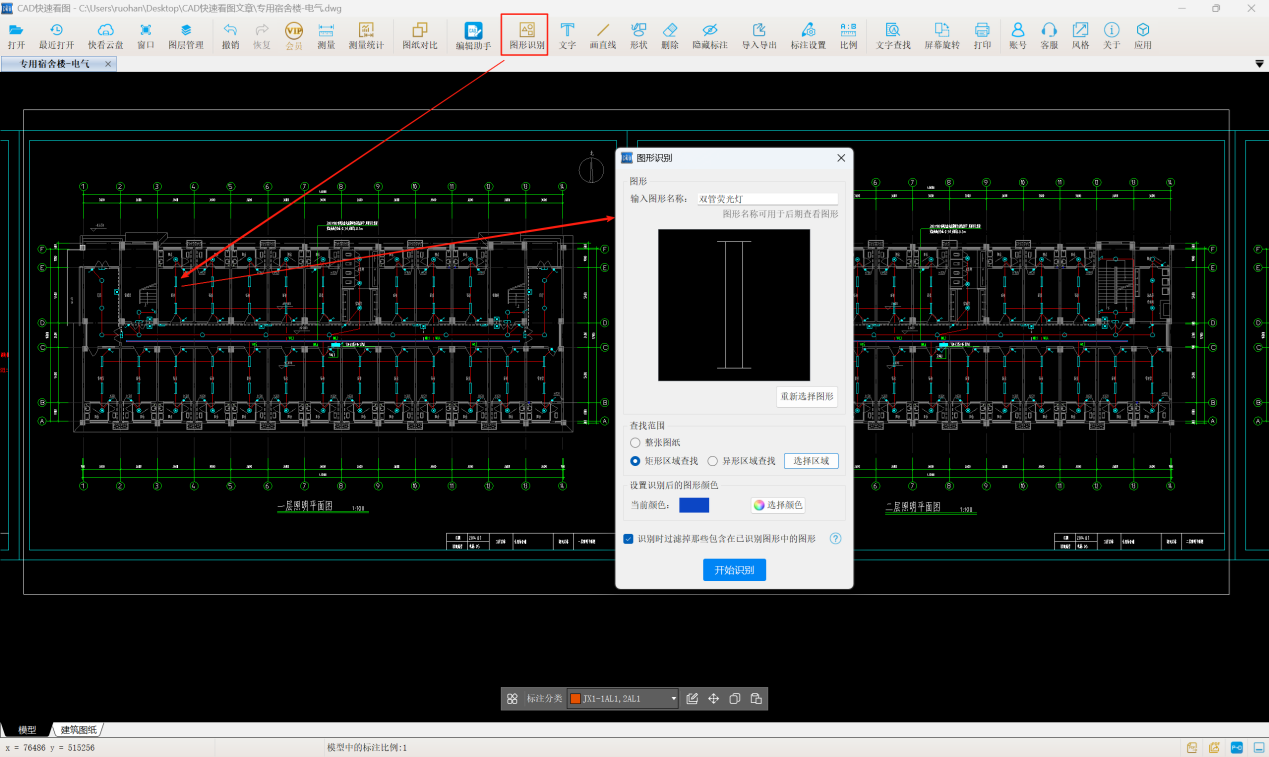Select the 整张图纸 radio option
Viewport: 1269px width, 757px height.
pos(635,442)
